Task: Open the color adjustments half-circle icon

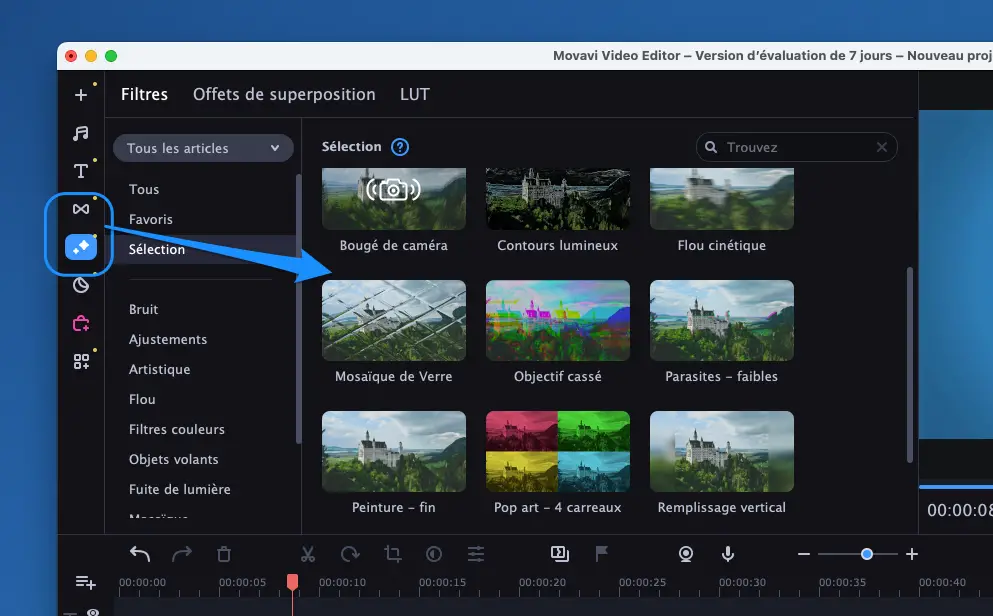Action: pyautogui.click(x=434, y=554)
